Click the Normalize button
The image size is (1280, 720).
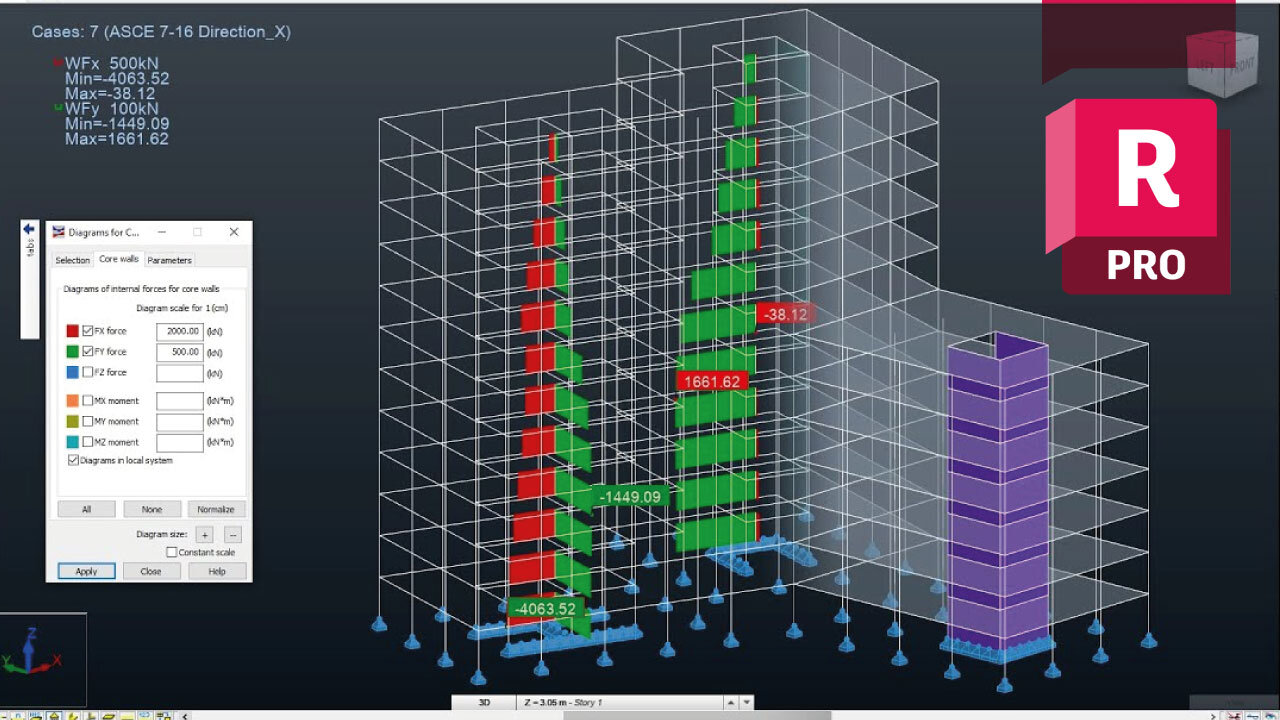[216, 508]
